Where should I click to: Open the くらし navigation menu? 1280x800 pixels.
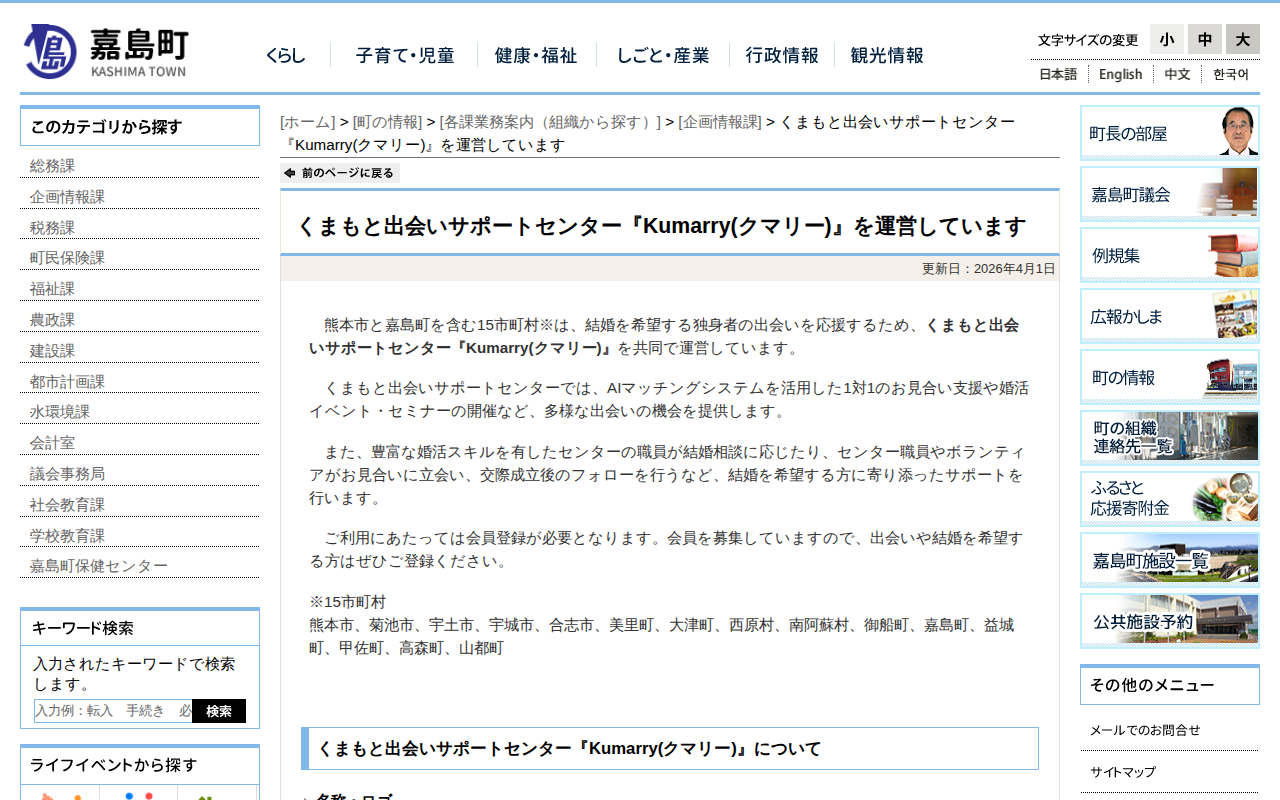click(x=286, y=56)
